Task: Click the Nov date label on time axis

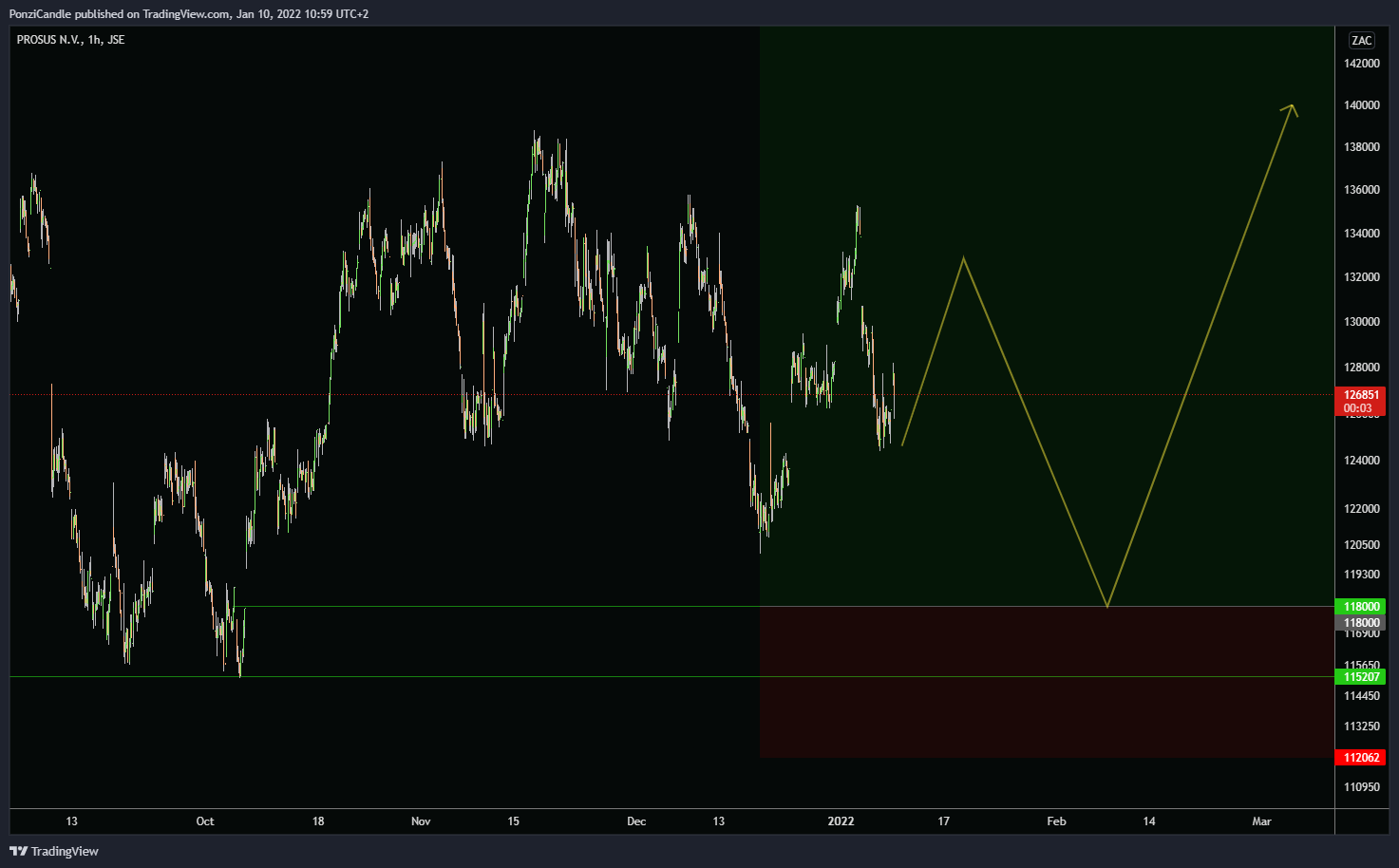Action: coord(421,821)
